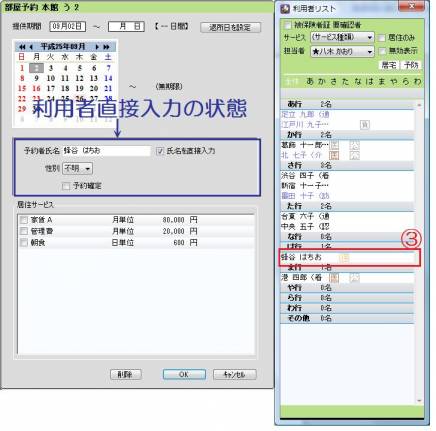The image size is (436, 431).
Task: Select user 台東 六子 in list
Action: pos(347,216)
